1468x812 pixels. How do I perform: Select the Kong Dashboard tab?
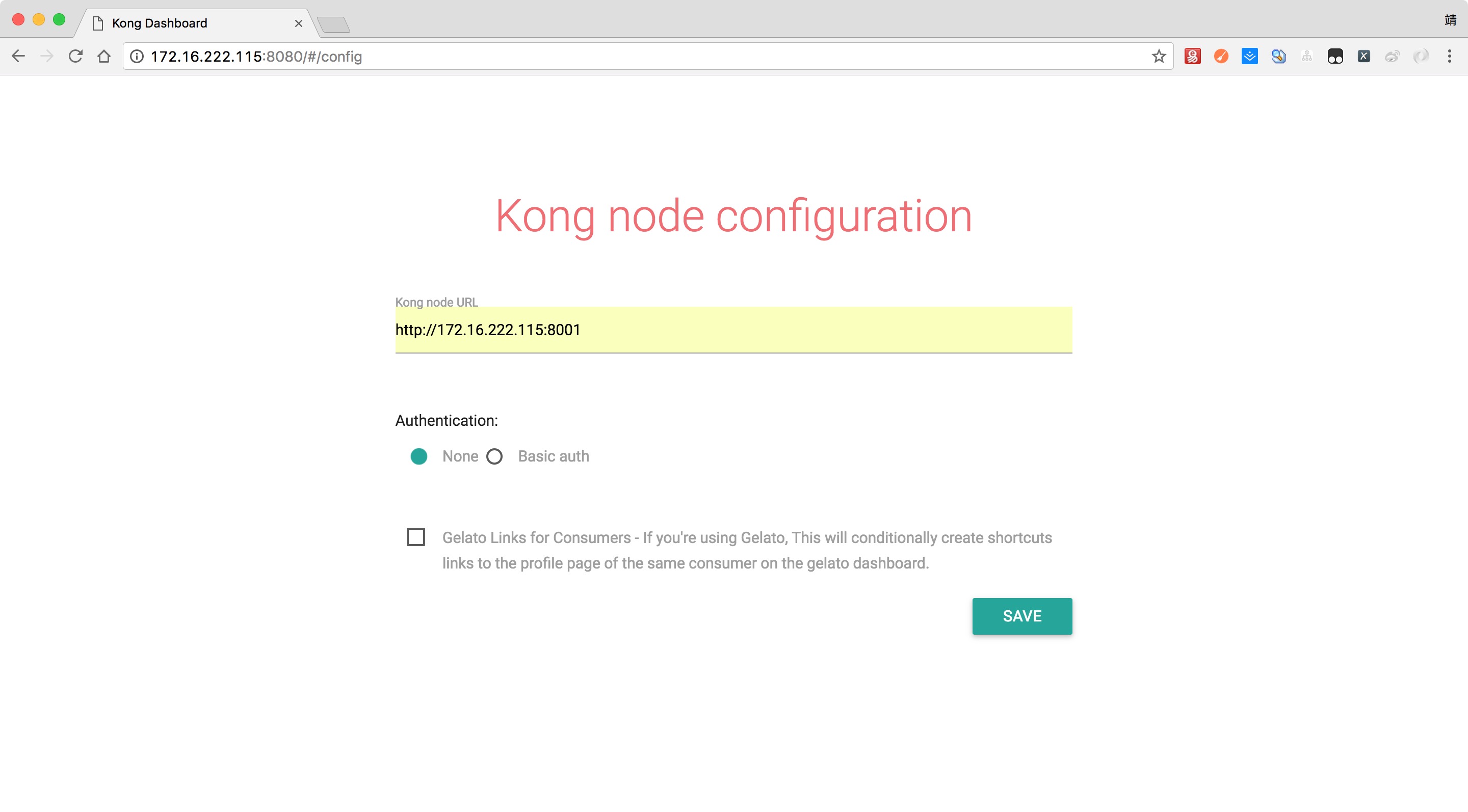point(197,23)
